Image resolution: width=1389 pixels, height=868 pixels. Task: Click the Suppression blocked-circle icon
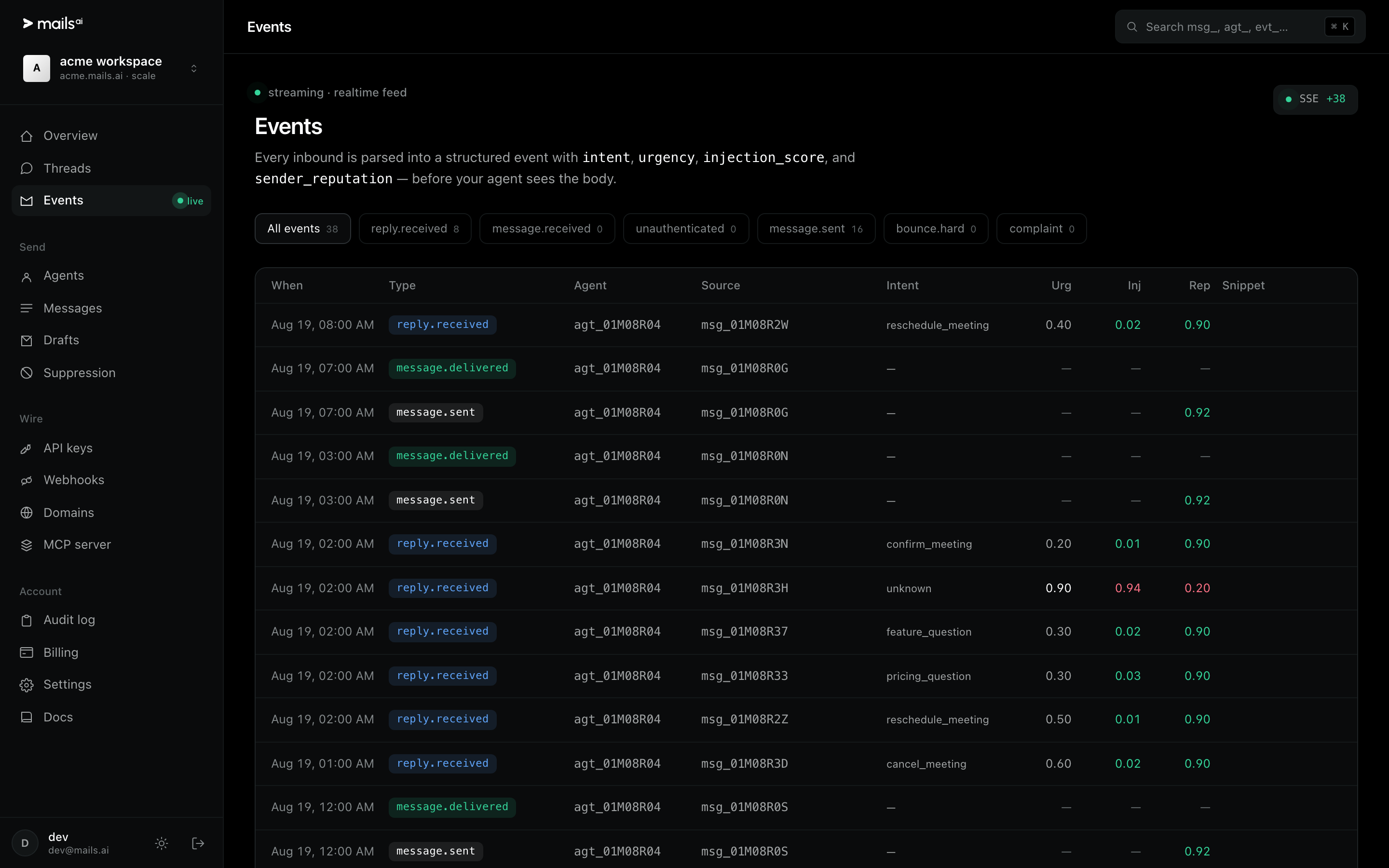(27, 373)
